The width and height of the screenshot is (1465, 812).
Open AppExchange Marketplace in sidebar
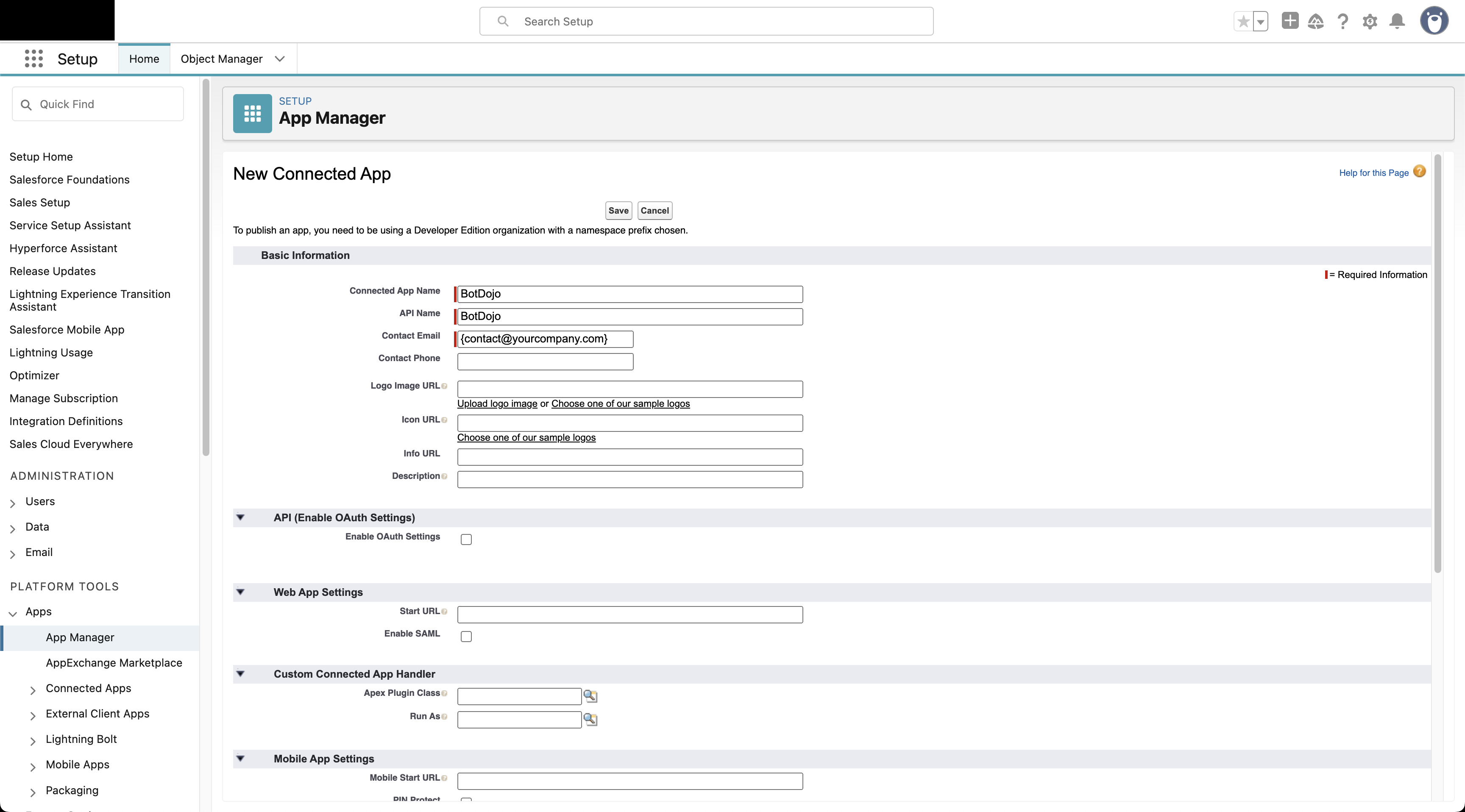click(x=114, y=662)
